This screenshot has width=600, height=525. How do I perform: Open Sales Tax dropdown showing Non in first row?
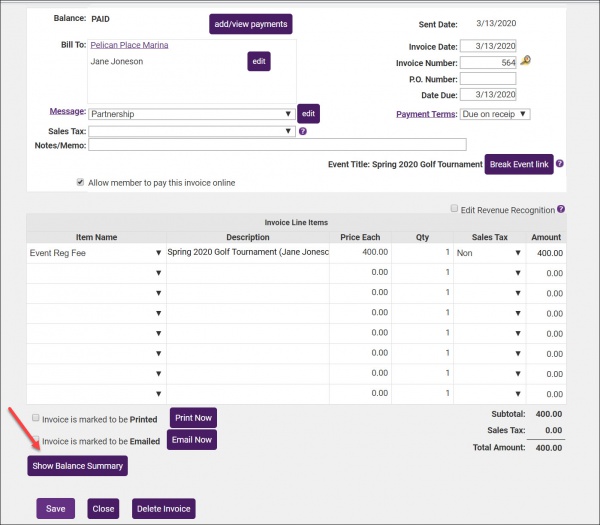490,253
